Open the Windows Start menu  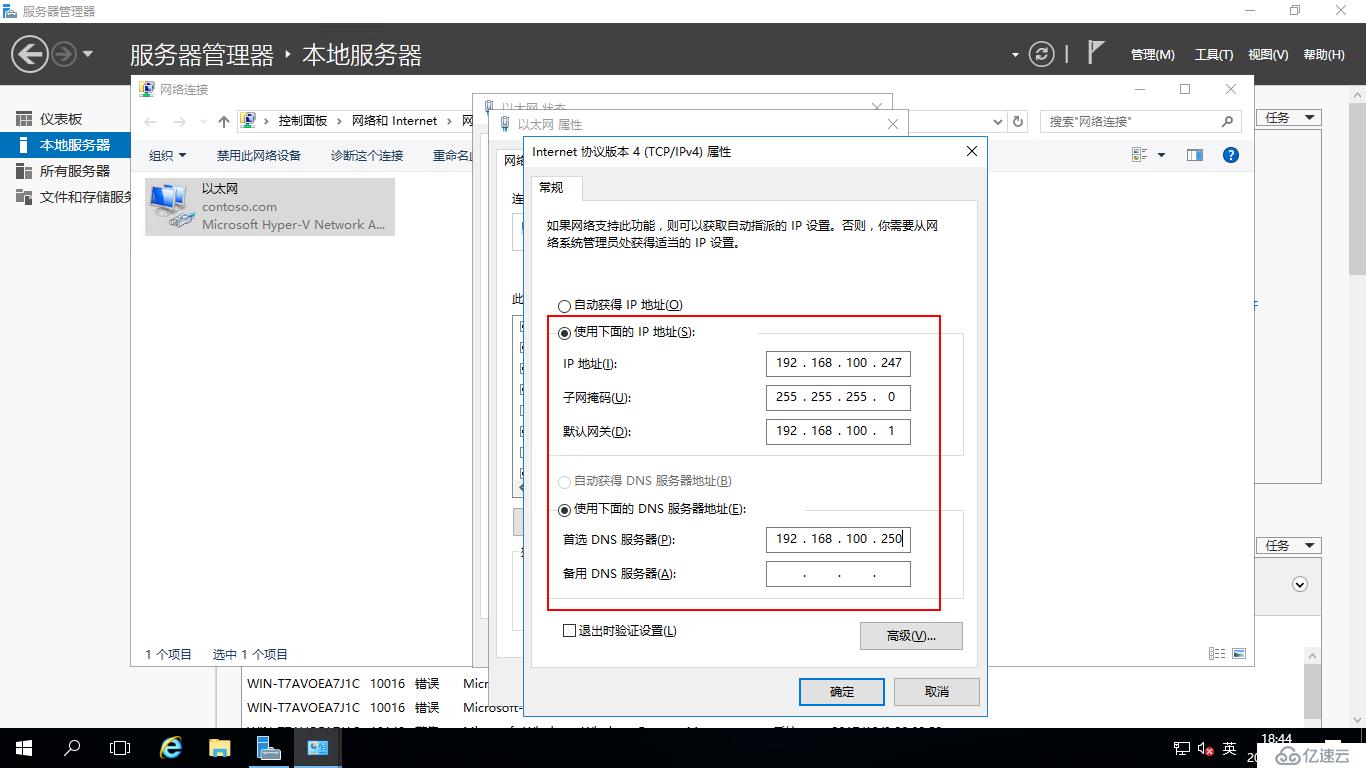tap(24, 748)
